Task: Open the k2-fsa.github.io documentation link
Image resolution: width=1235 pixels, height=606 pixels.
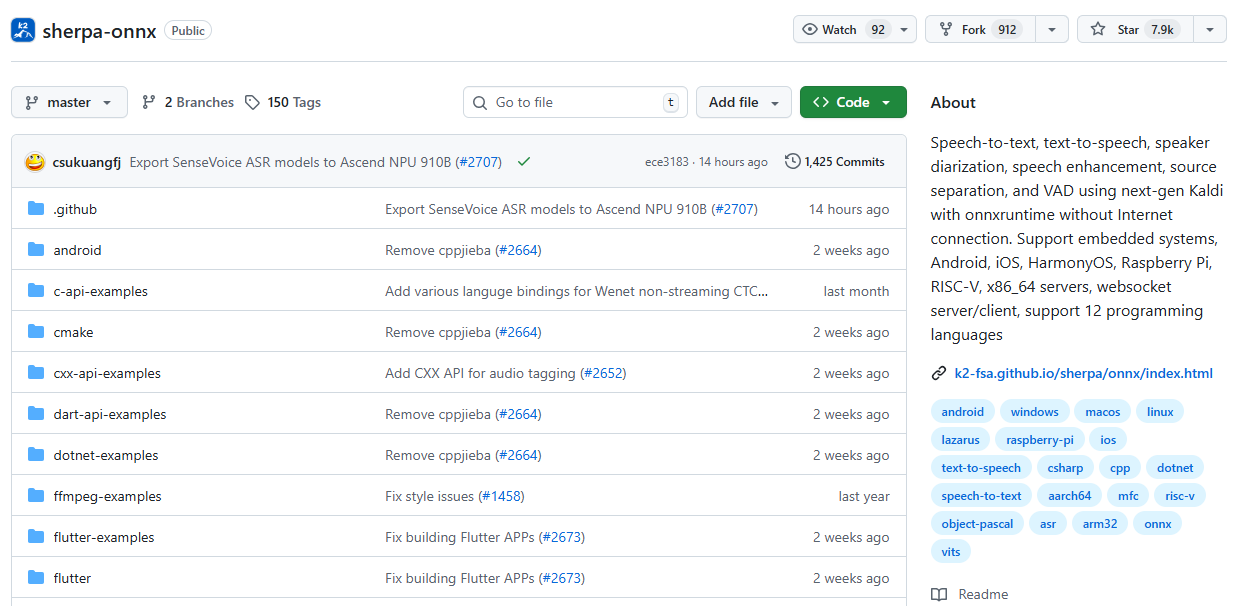Action: (x=1083, y=373)
